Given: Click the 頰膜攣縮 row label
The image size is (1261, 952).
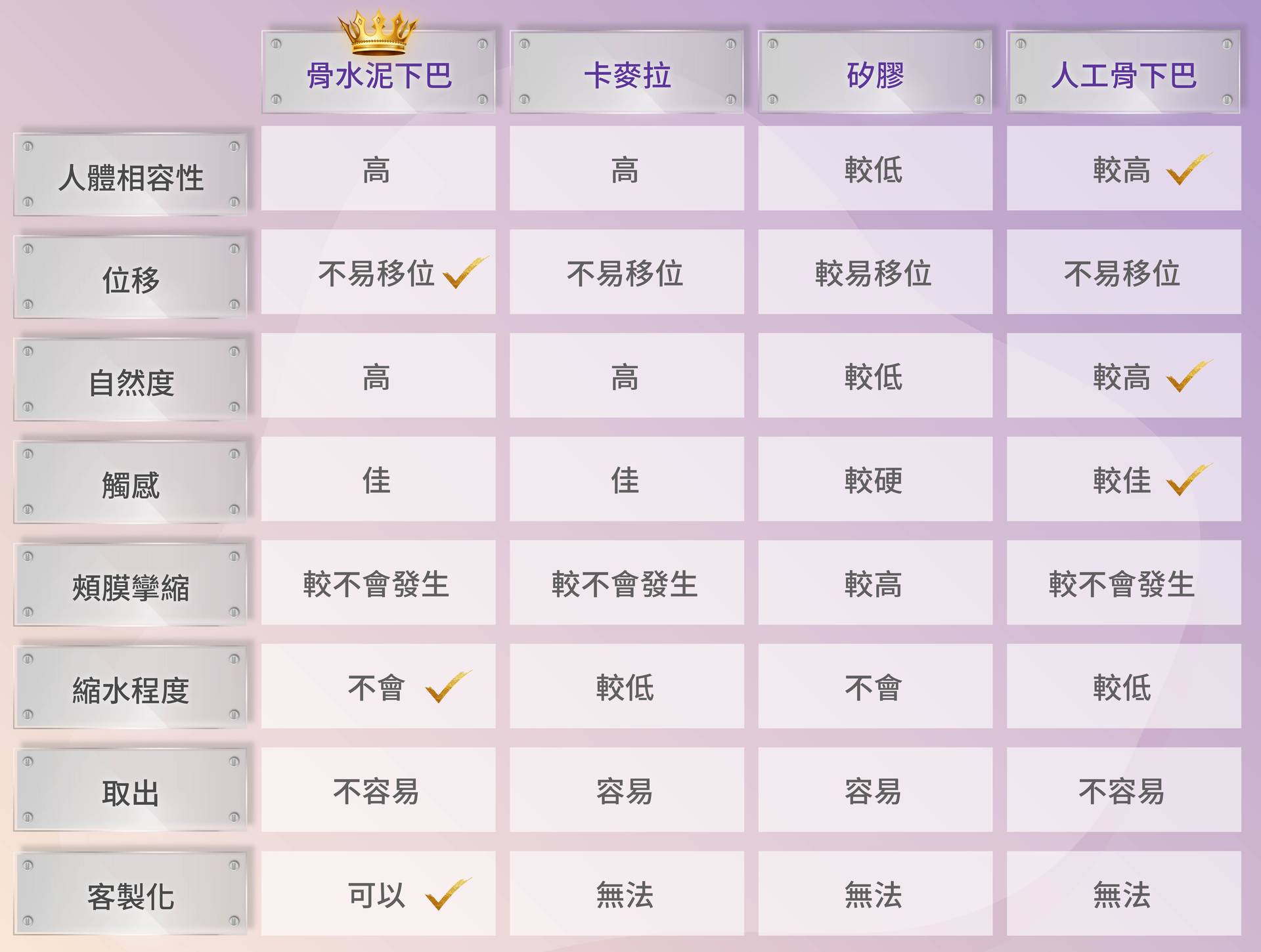Looking at the screenshot, I should (x=131, y=586).
